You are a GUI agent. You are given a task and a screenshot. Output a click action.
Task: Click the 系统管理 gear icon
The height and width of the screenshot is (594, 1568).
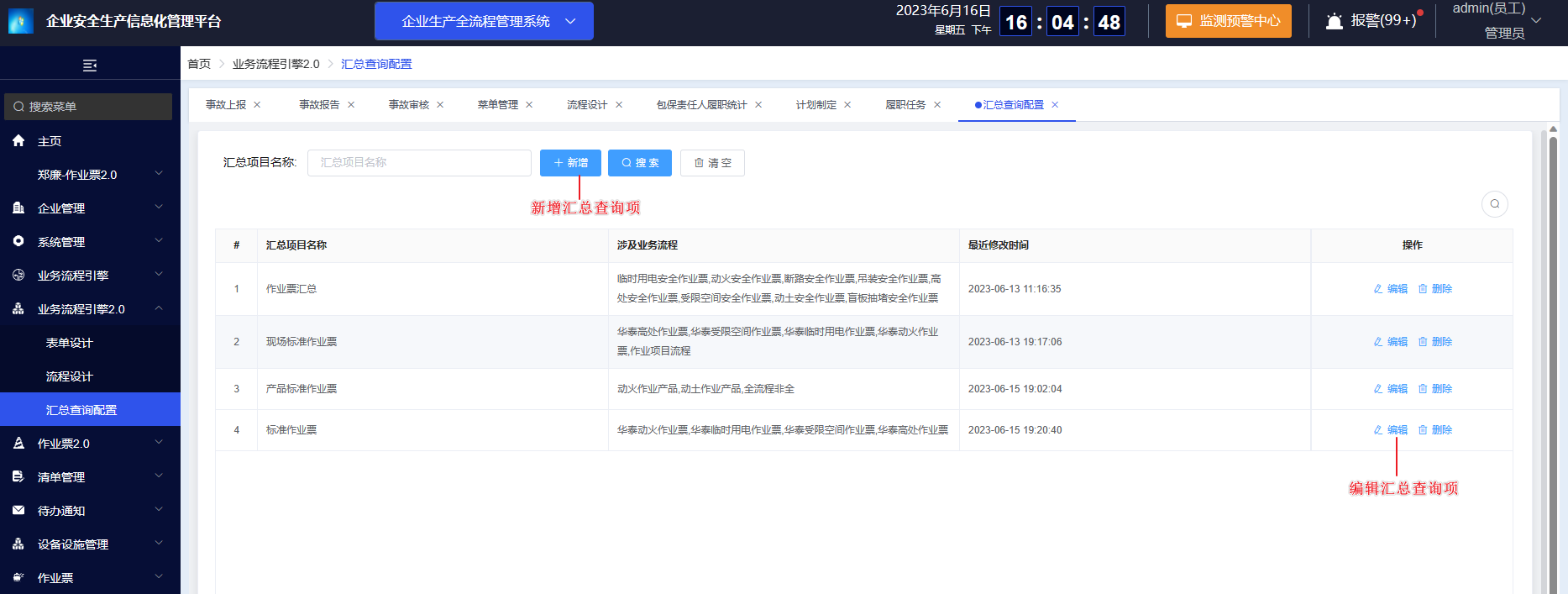(x=18, y=241)
